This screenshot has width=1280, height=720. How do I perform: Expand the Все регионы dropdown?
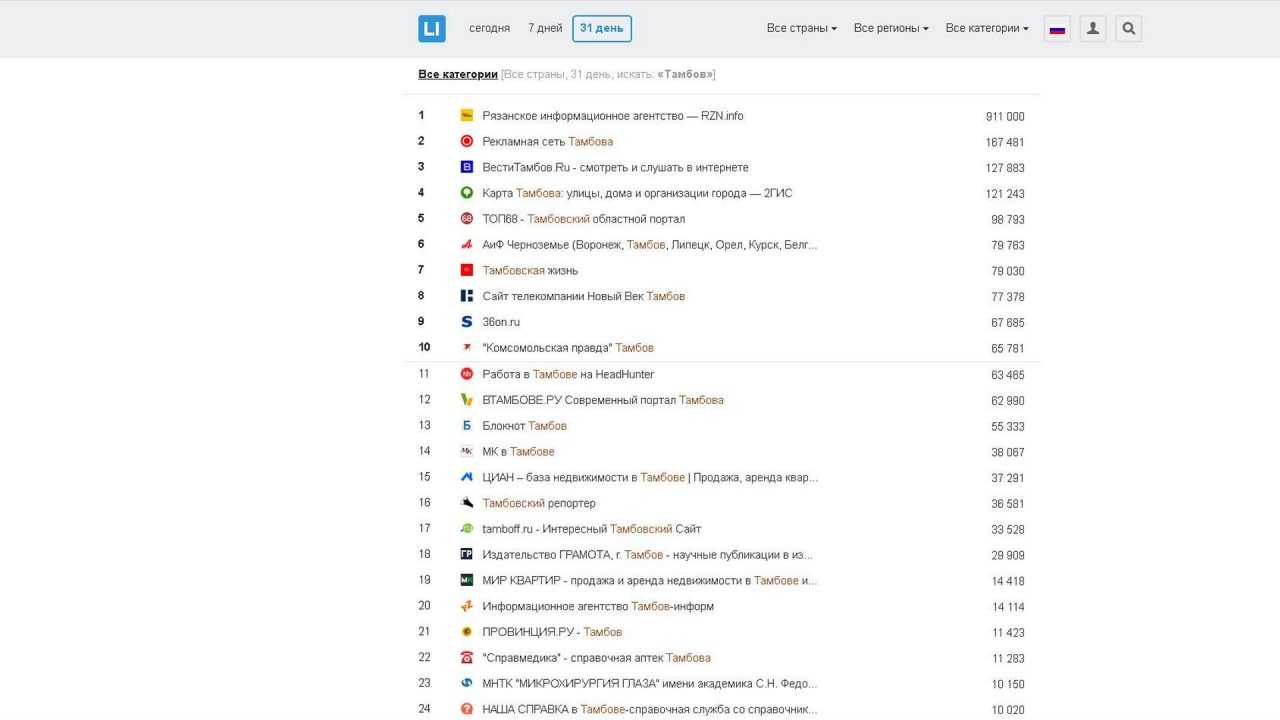[x=891, y=29]
